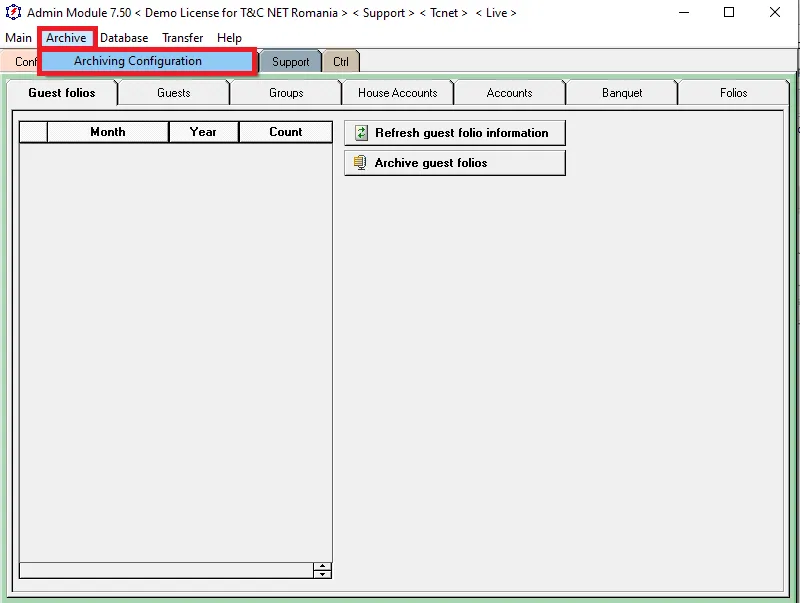Minimize the Admin Module window
This screenshot has height=603, width=800.
684,12
